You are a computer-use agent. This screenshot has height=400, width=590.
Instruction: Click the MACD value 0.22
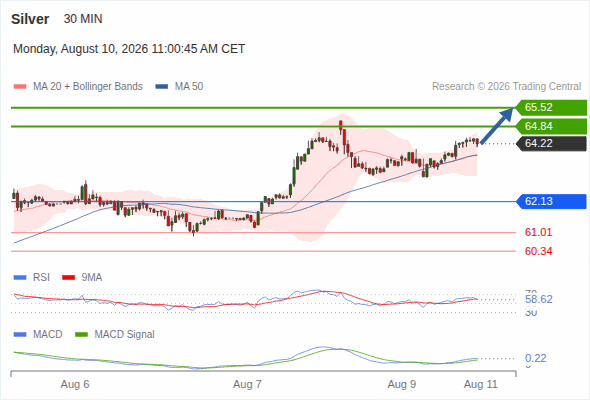click(x=535, y=358)
